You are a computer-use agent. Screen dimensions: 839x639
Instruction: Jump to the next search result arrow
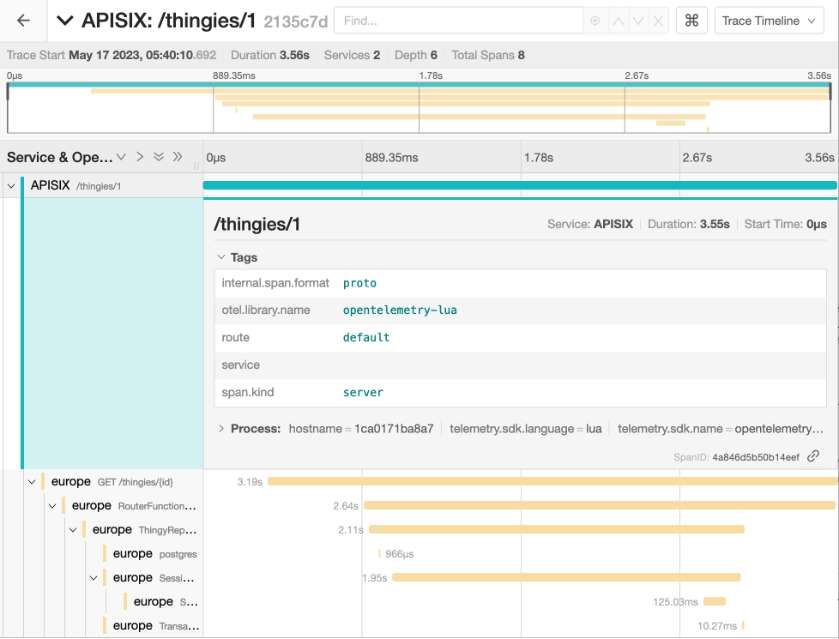(x=637, y=21)
